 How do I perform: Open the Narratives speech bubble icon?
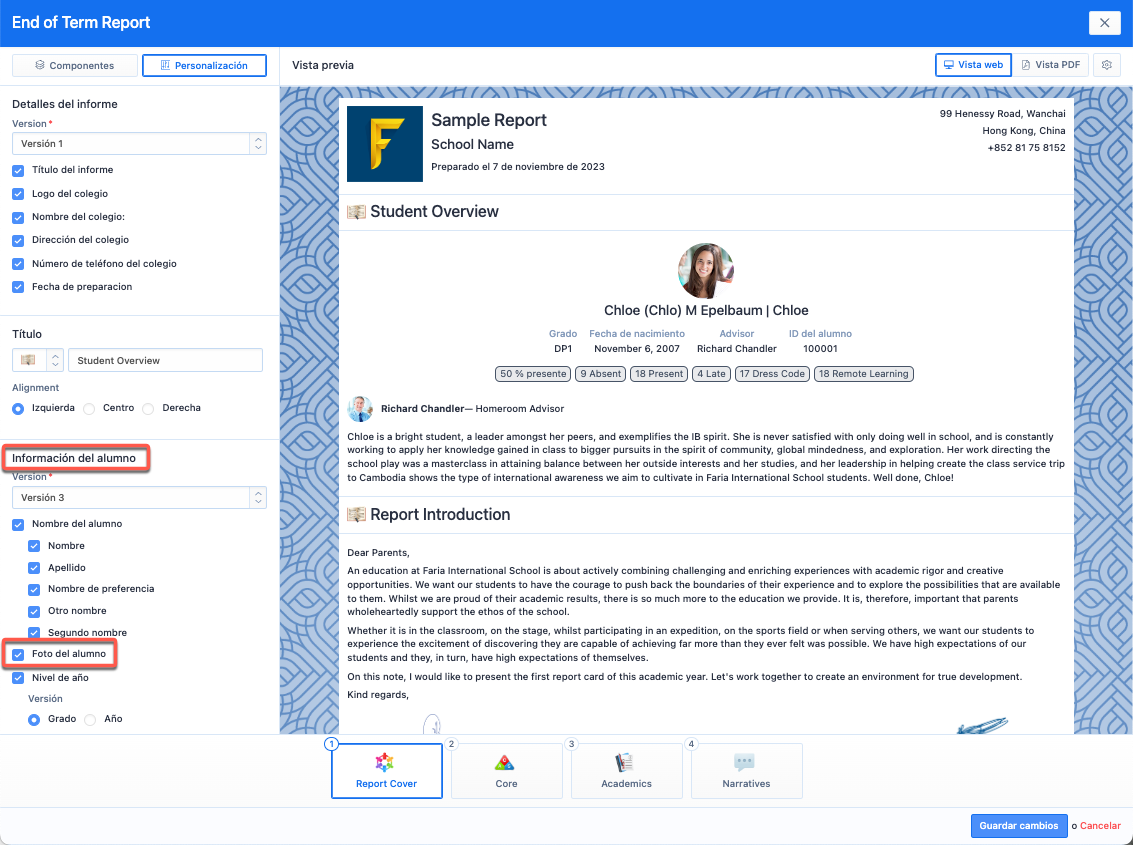click(746, 763)
